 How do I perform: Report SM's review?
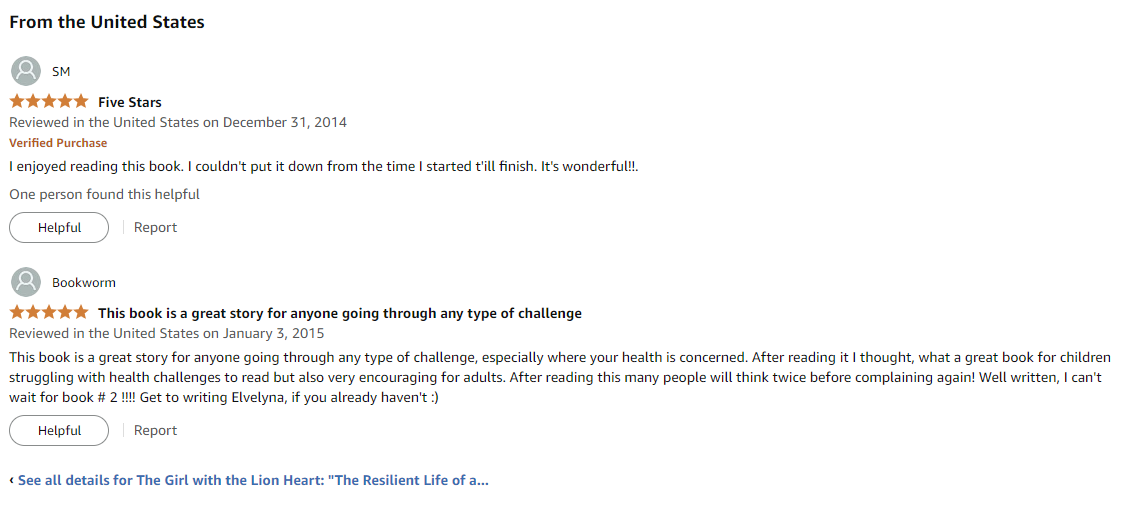[155, 228]
